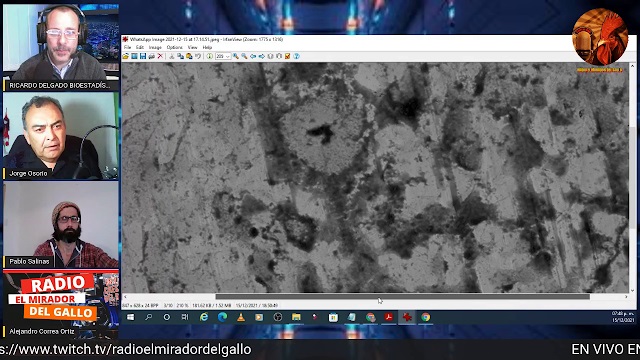Click the Print toolbar icon
Viewport: 640px width, 360px height.
[151, 56]
